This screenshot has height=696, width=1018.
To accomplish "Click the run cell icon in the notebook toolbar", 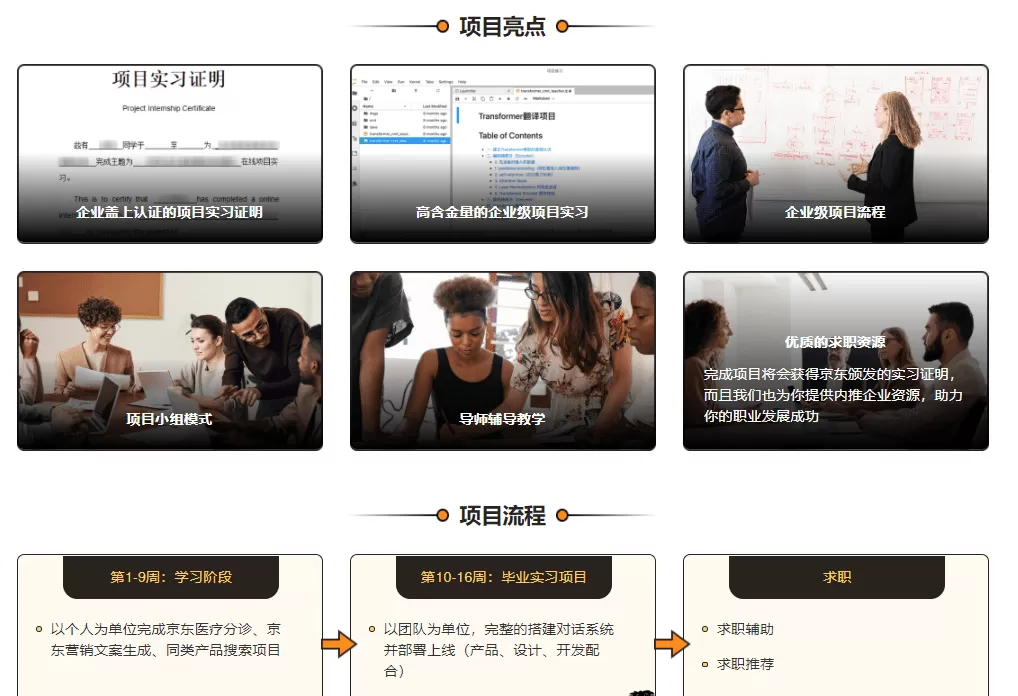I will coord(499,98).
